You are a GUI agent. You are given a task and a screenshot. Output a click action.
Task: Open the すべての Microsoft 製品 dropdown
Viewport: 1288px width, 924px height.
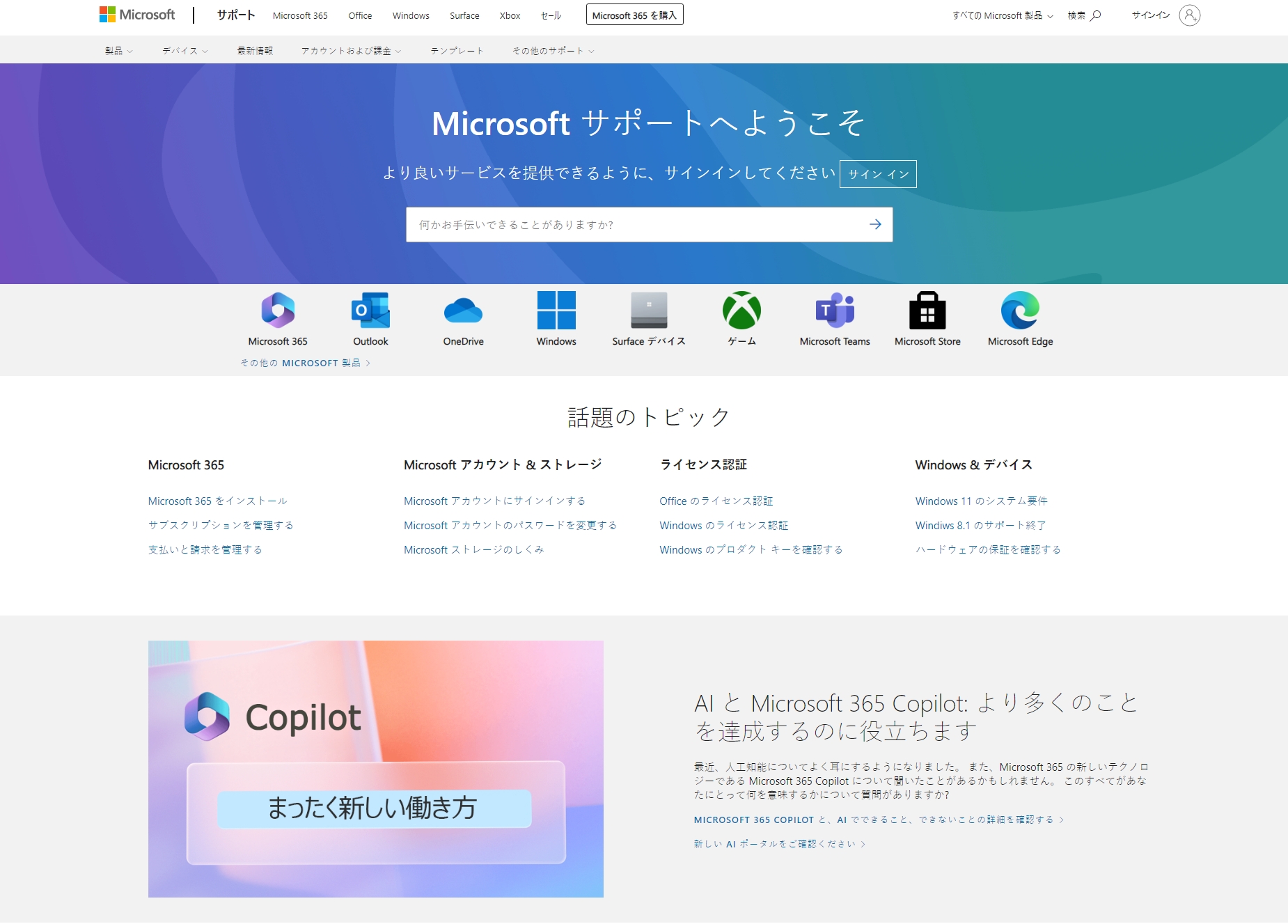[1003, 15]
